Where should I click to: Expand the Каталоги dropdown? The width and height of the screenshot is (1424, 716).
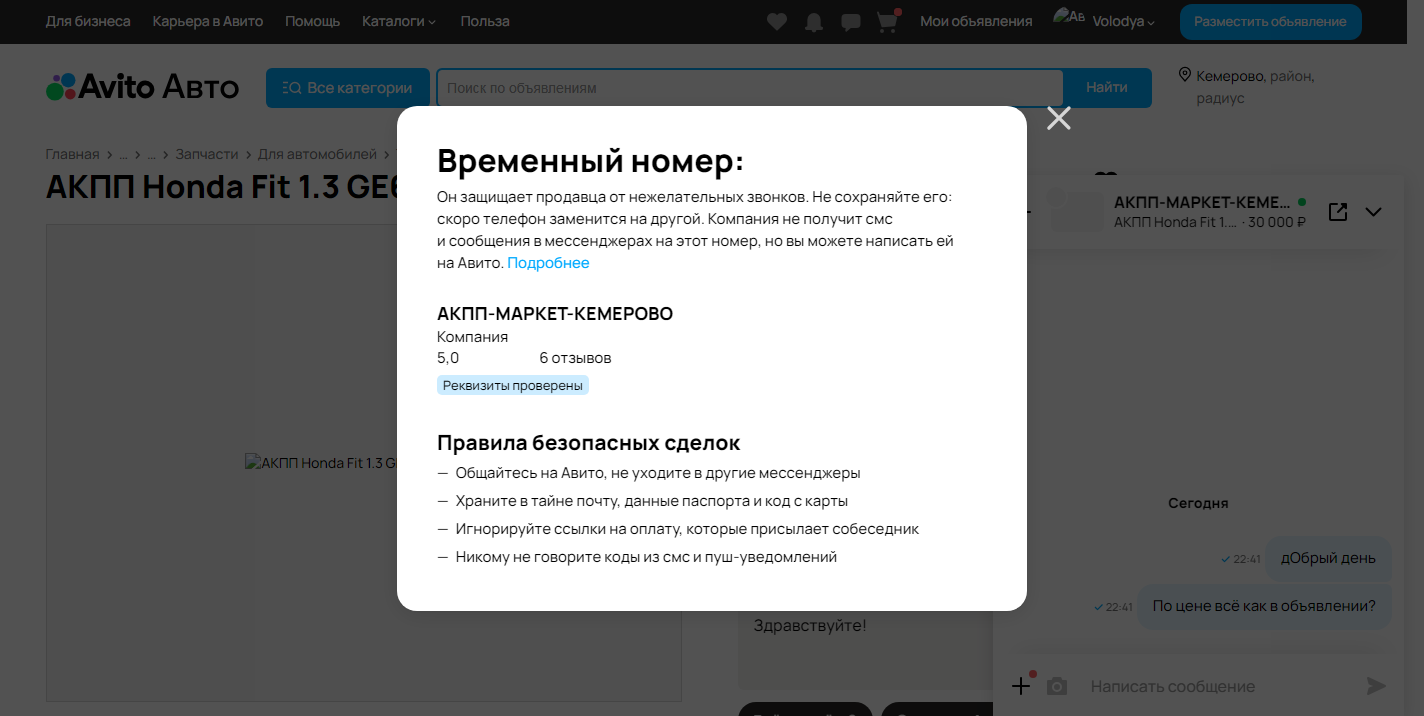point(399,21)
